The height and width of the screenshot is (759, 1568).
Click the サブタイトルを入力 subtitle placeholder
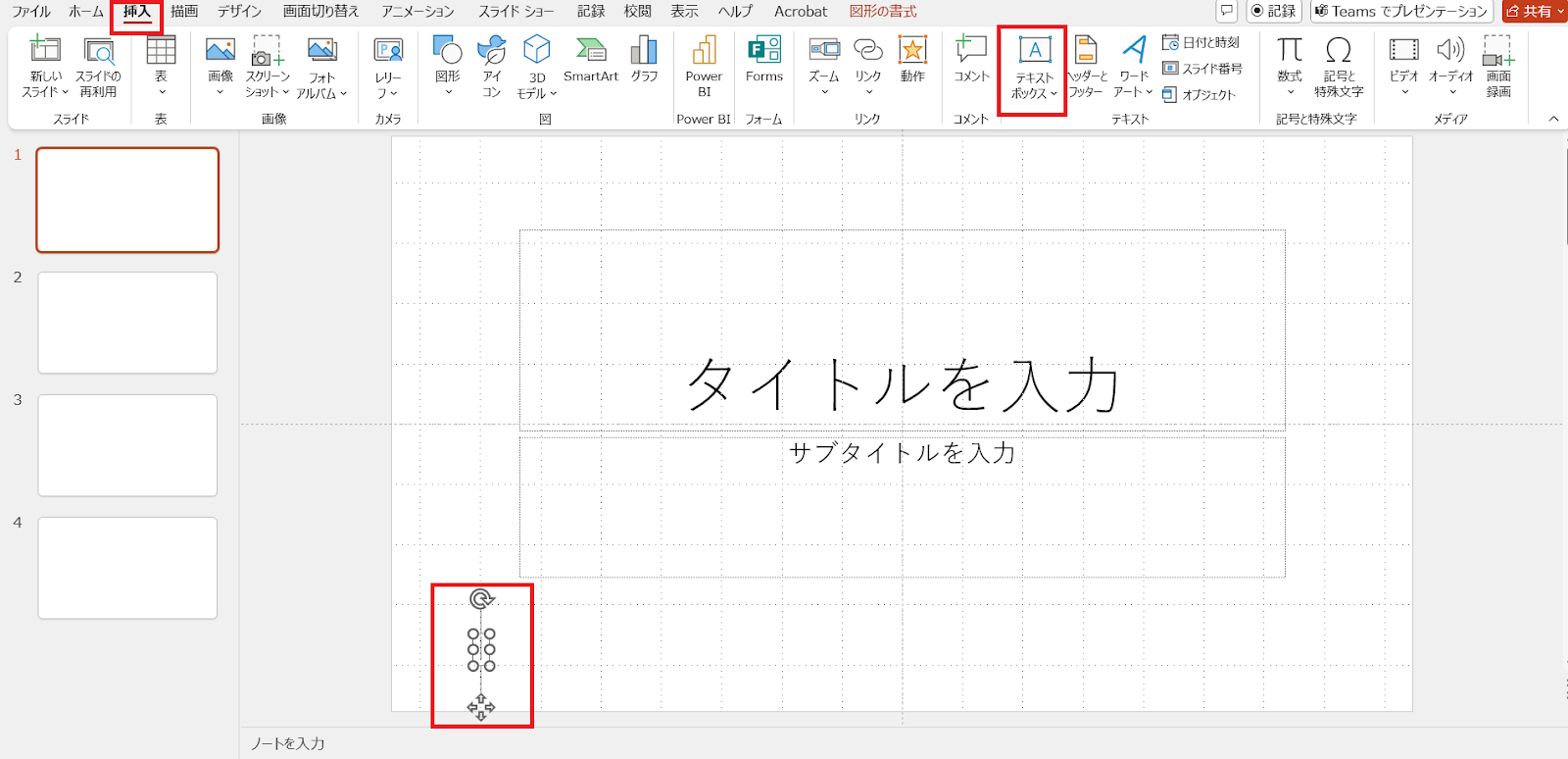[x=903, y=507]
